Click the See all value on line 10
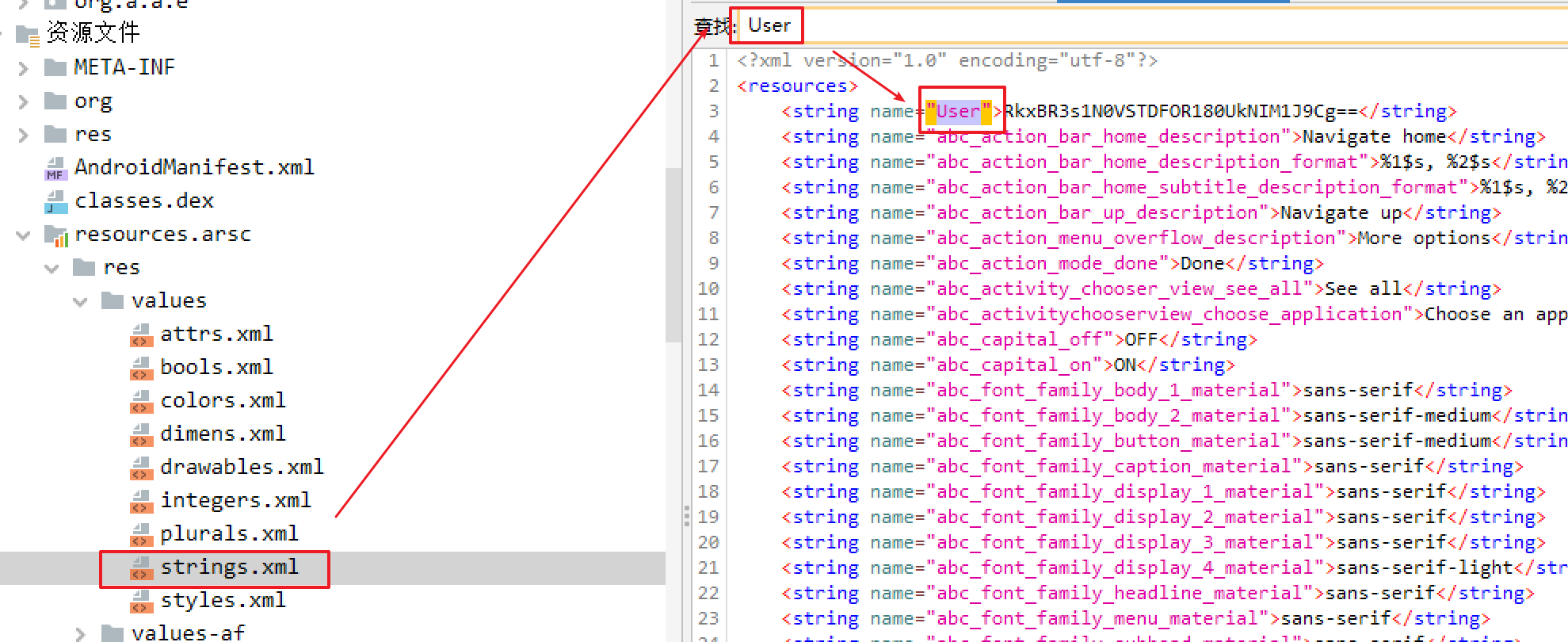 pos(1363,289)
